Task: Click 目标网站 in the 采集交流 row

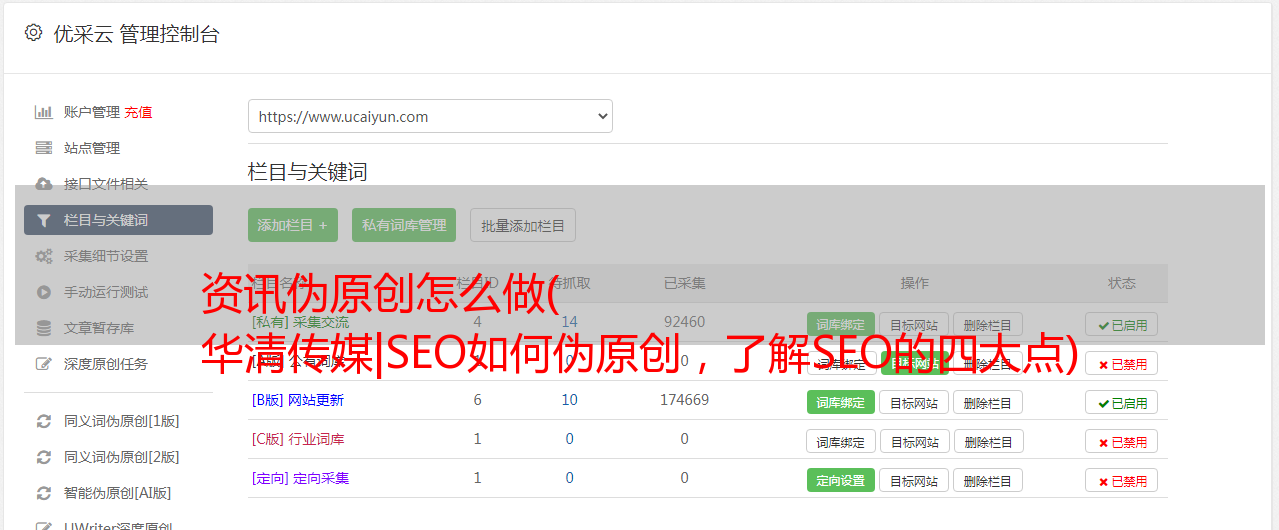Action: coord(914,324)
